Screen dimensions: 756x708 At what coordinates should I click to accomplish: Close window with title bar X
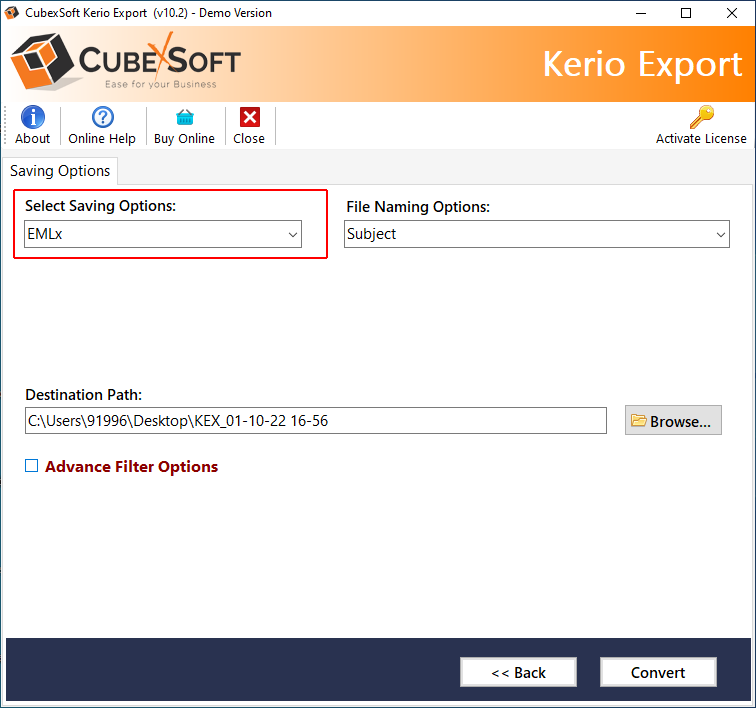coord(731,13)
